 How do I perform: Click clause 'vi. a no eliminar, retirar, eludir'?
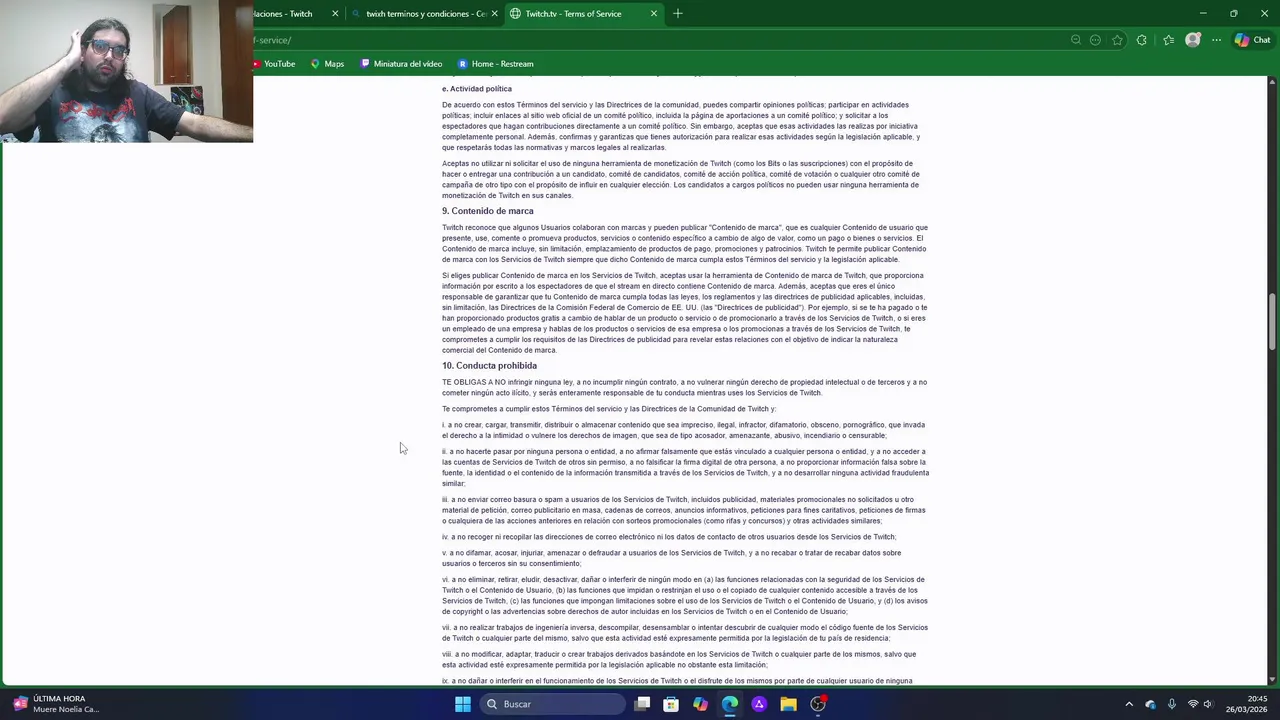[685, 595]
